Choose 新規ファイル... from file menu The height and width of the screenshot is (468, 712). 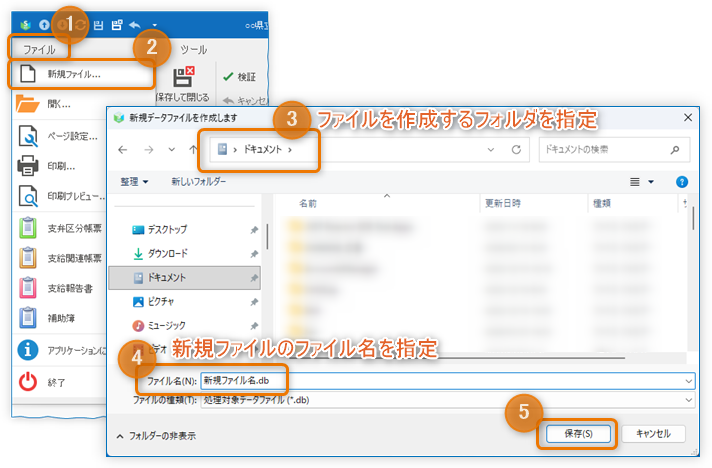(82, 74)
